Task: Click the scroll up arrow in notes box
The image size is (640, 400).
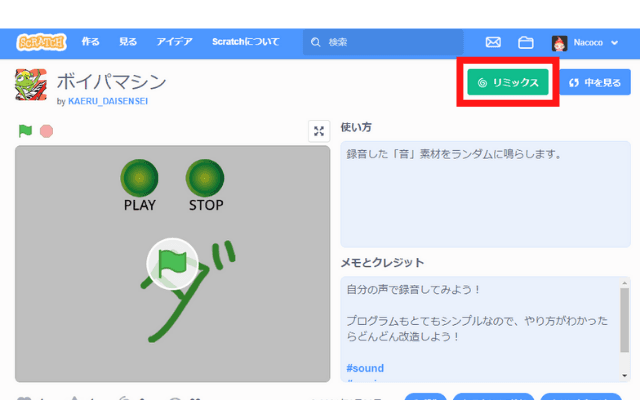Action: pos(624,282)
